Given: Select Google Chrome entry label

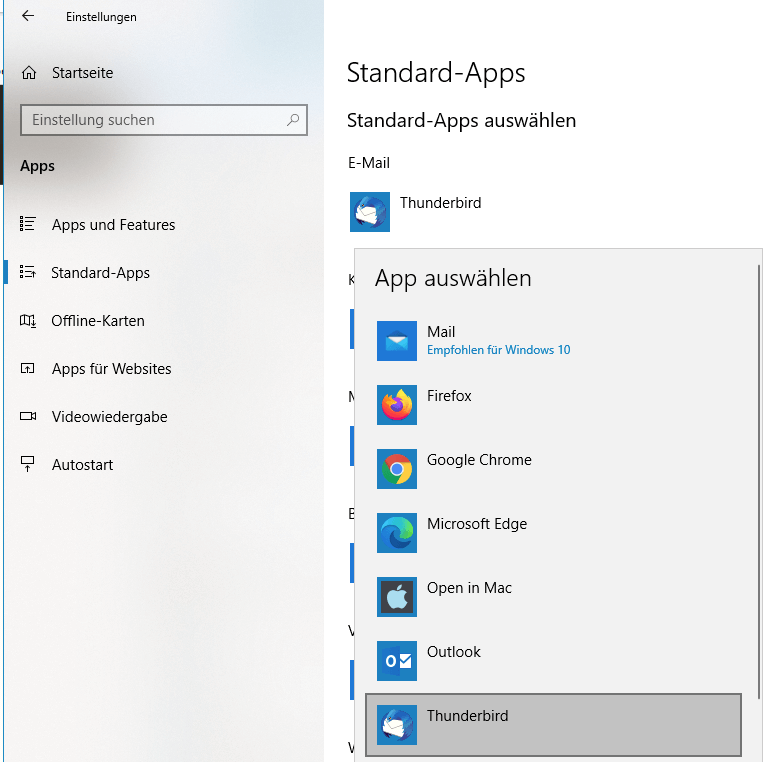Looking at the screenshot, I should 479,460.
